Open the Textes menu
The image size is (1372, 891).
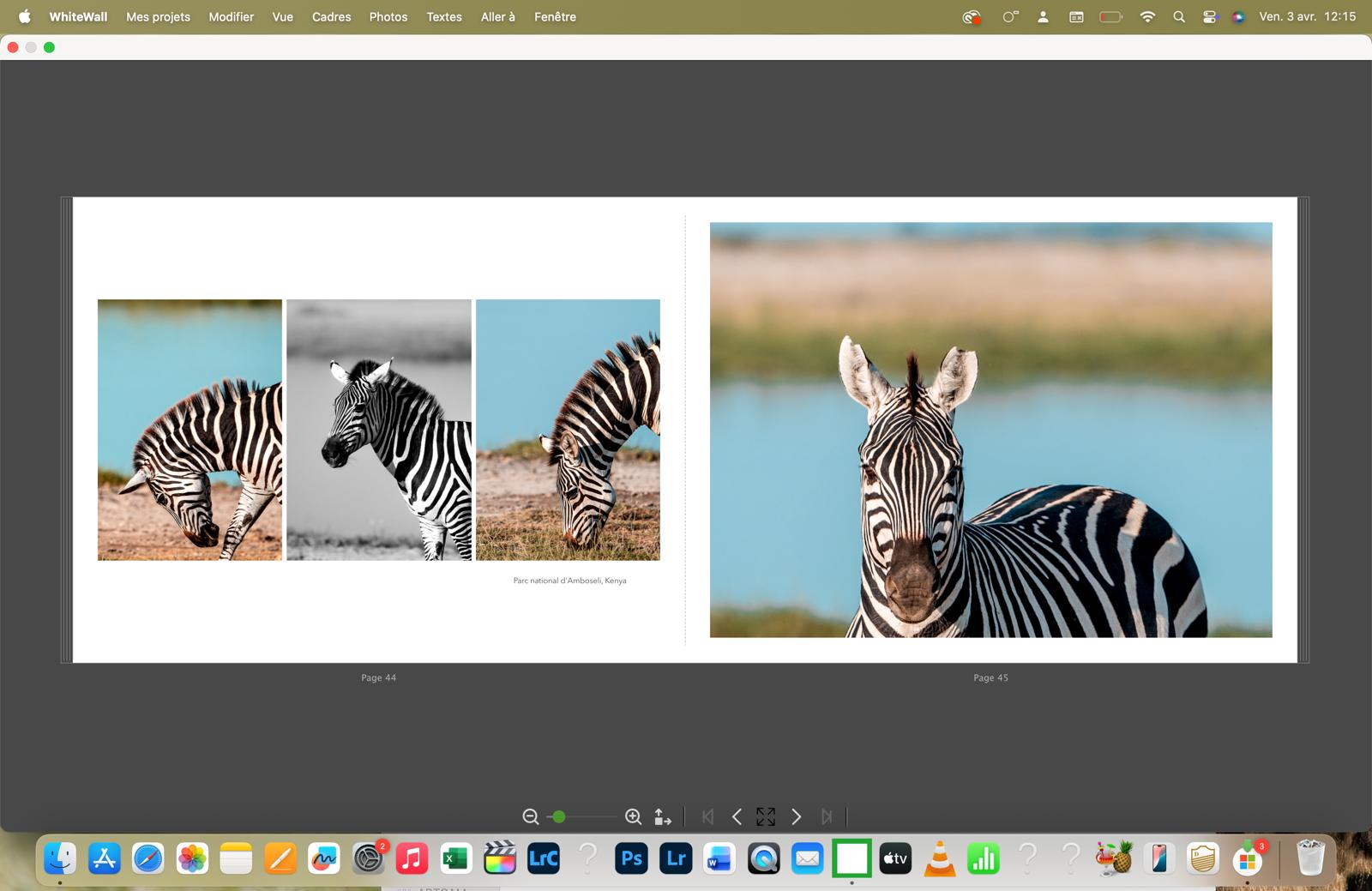444,16
